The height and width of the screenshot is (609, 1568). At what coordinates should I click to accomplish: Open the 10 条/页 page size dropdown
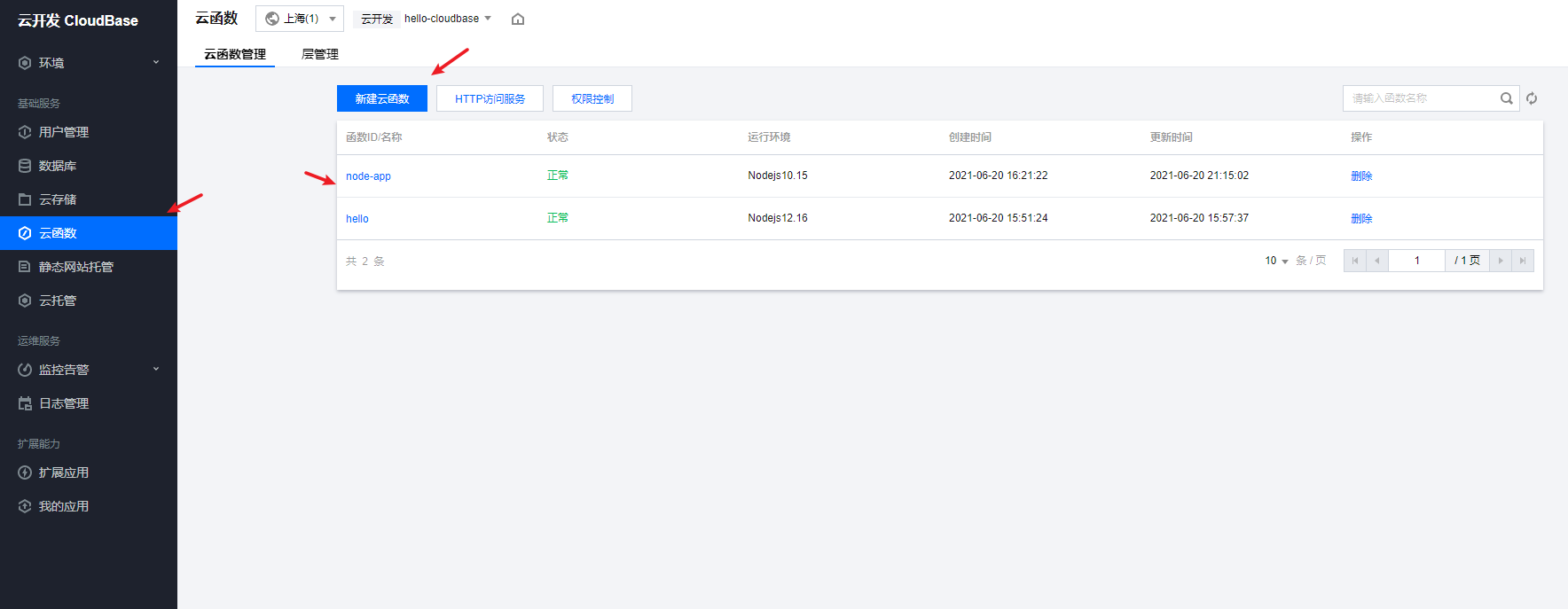(1276, 261)
